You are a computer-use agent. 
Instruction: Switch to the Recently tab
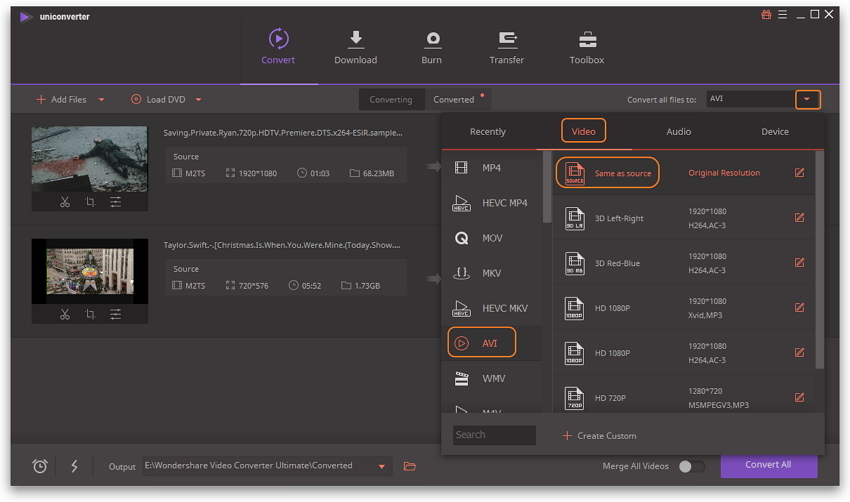[x=488, y=132]
